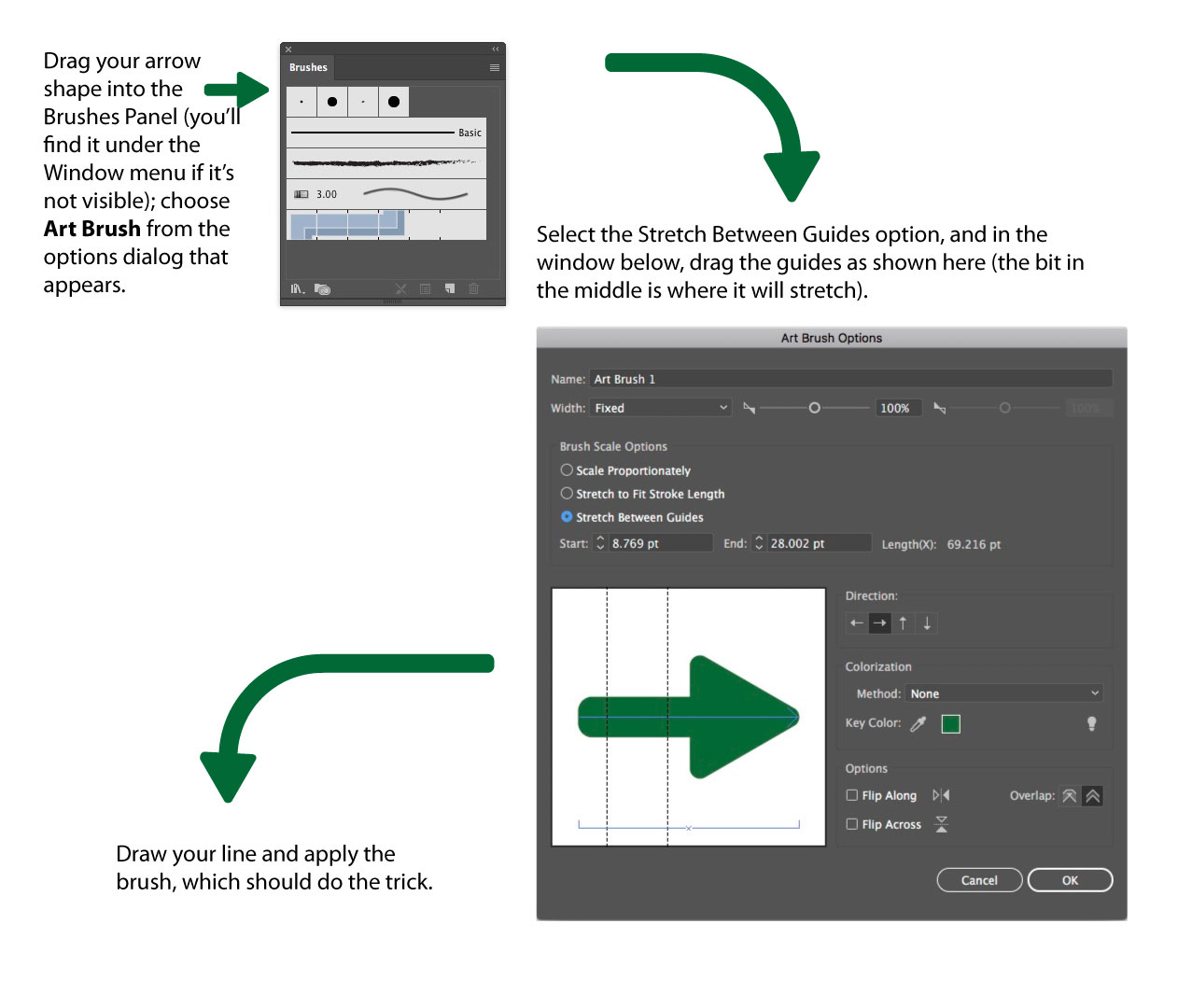The height and width of the screenshot is (1008, 1192).
Task: Click the Libraries panel icon in Brushes panel
Action: [x=322, y=289]
